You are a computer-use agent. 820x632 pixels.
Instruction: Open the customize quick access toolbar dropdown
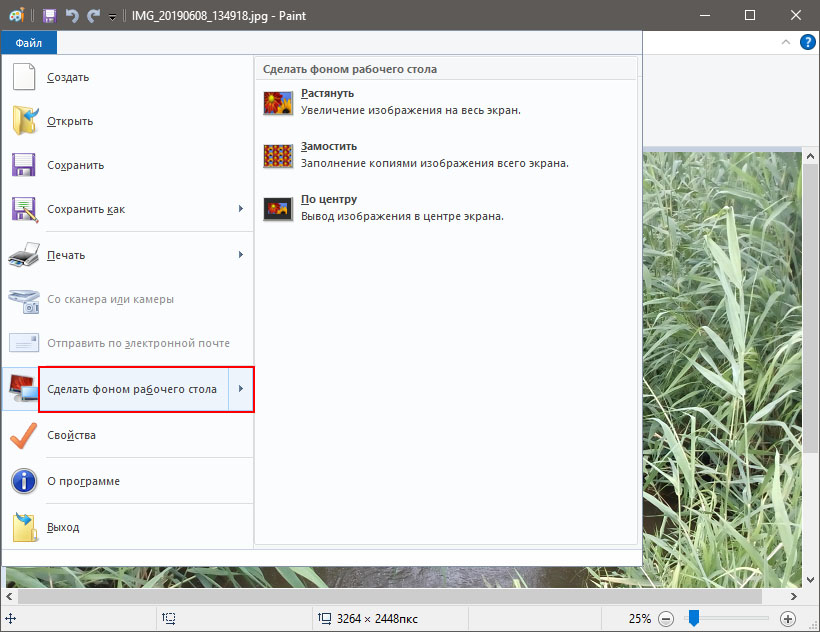pos(112,17)
